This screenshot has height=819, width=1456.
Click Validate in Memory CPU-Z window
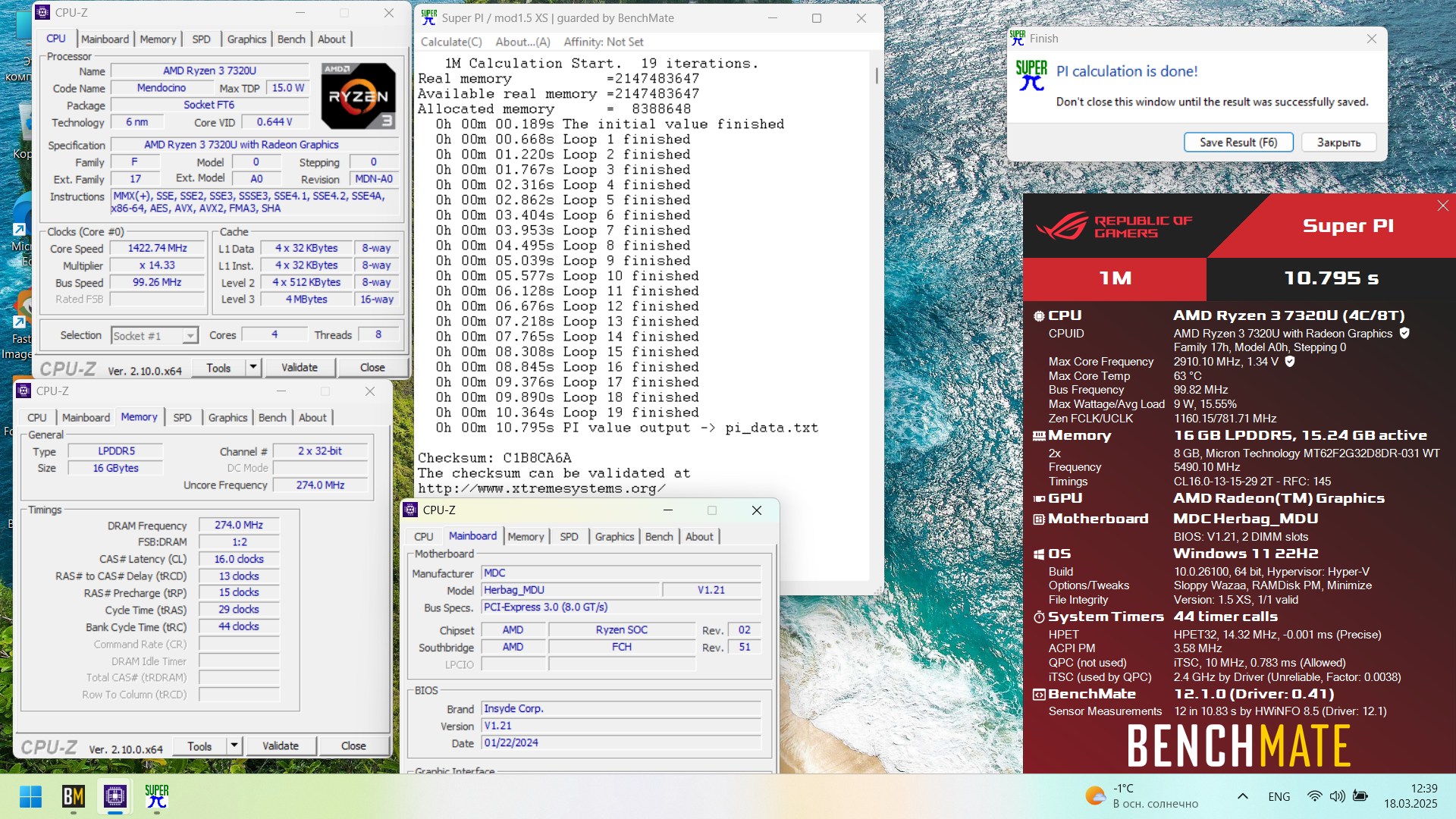(281, 746)
